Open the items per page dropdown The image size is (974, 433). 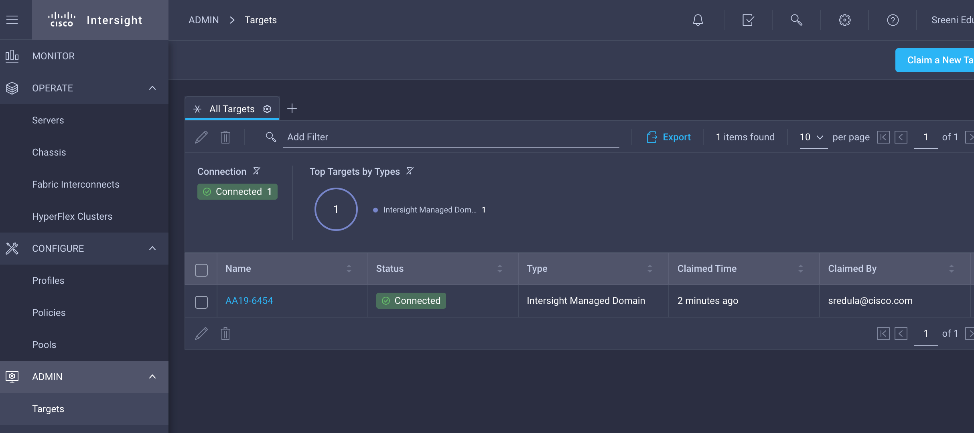[812, 137]
